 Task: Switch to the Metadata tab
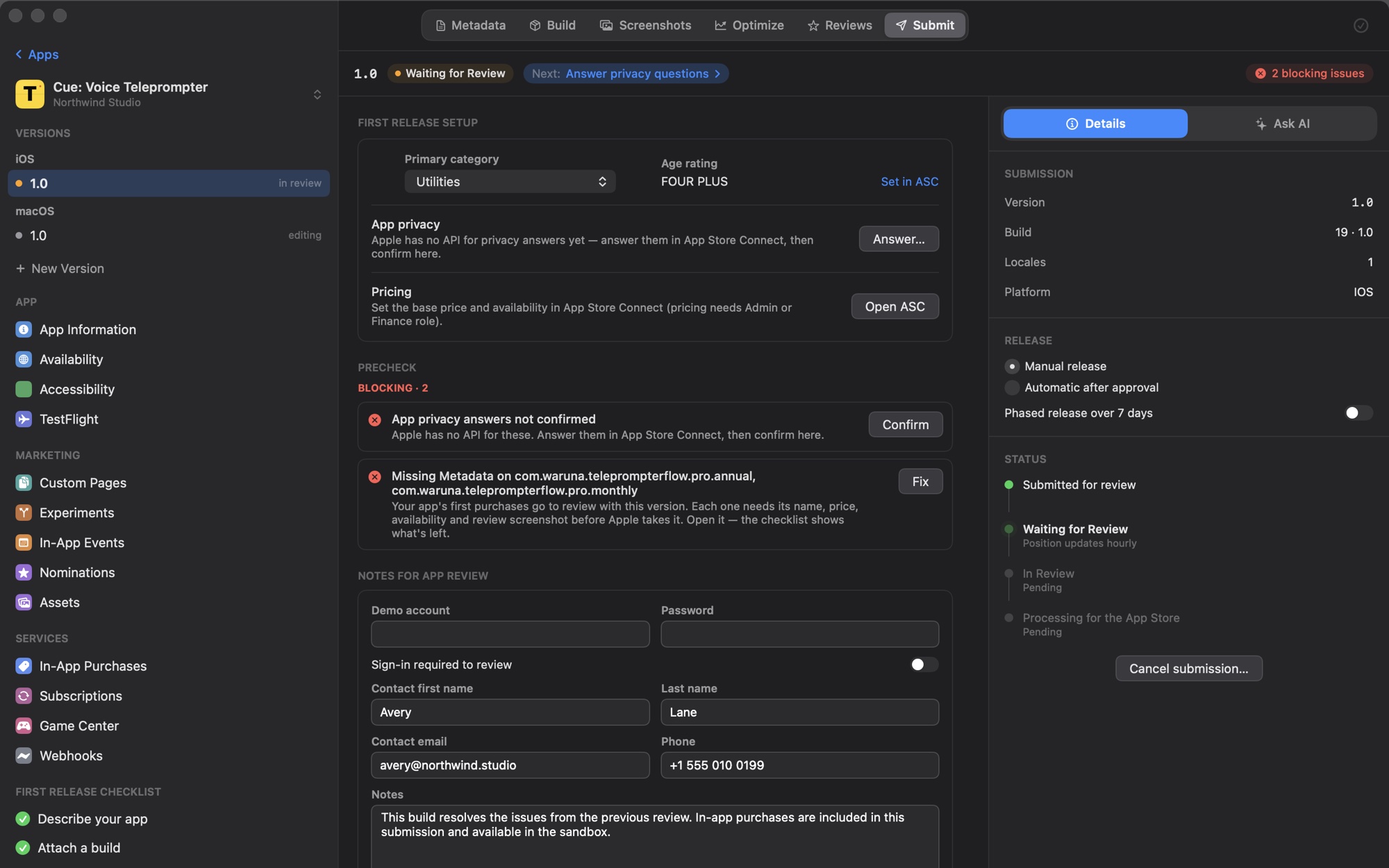[470, 26]
